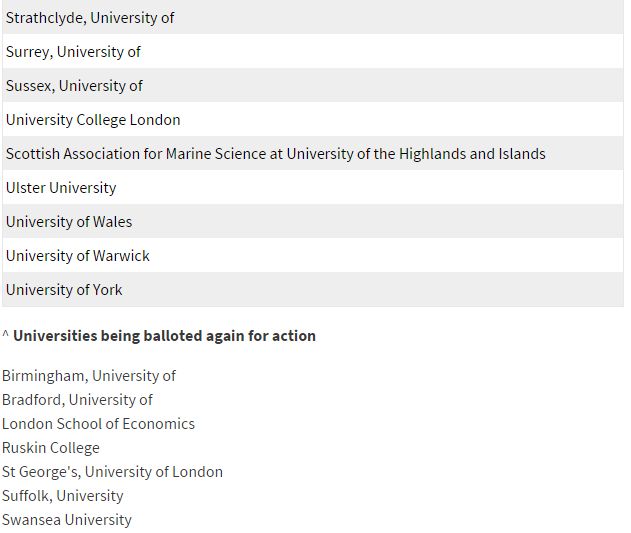
Task: Click the Strathclyde, University of row
Action: [x=313, y=17]
